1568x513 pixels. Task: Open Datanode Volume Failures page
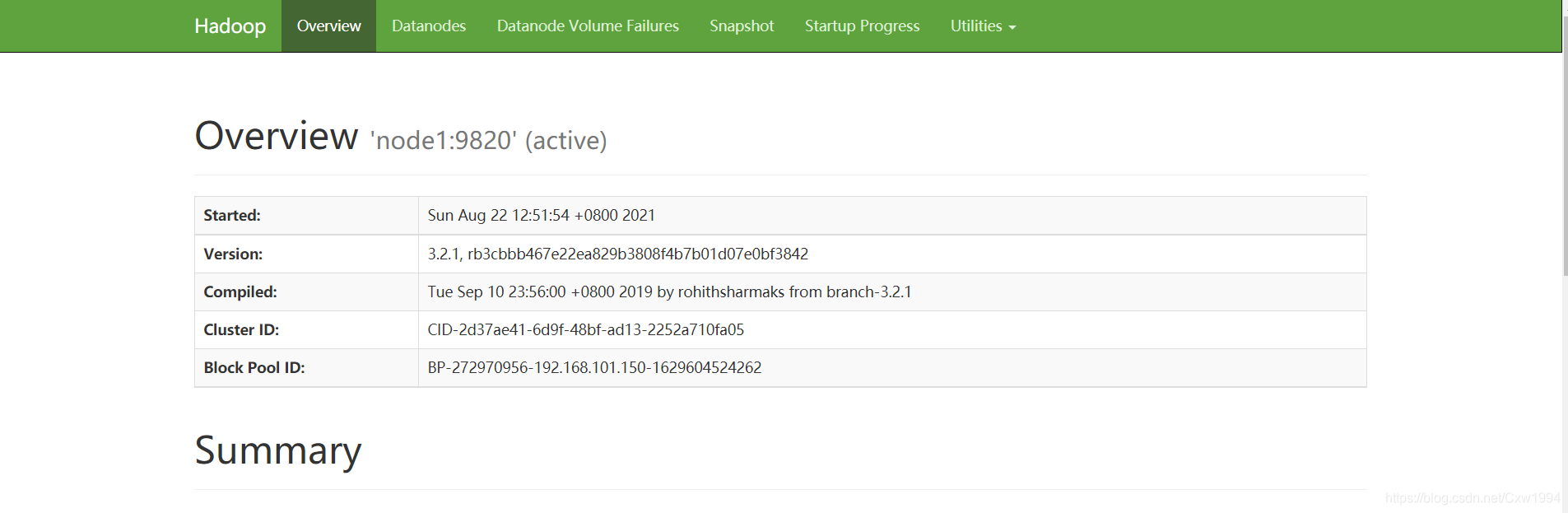click(x=588, y=26)
